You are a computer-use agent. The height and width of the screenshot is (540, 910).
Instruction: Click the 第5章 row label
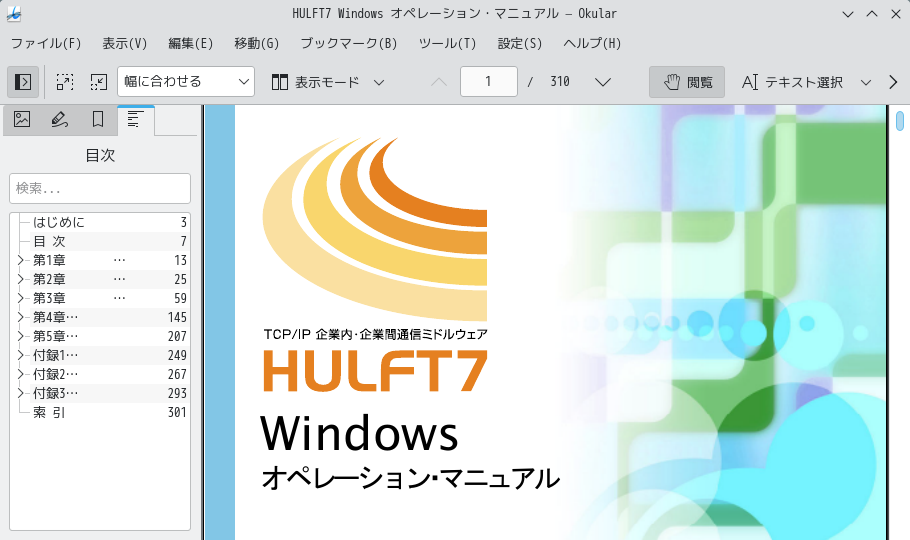pos(55,336)
